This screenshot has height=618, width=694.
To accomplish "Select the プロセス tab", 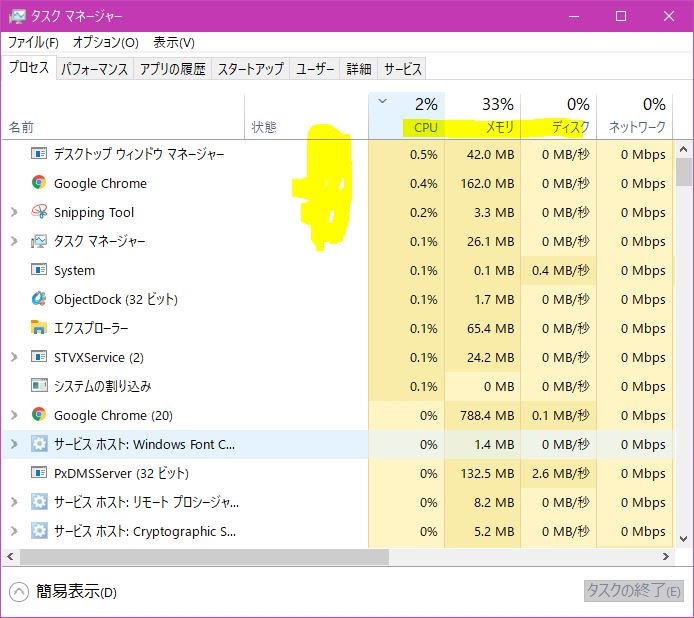I will pyautogui.click(x=29, y=67).
